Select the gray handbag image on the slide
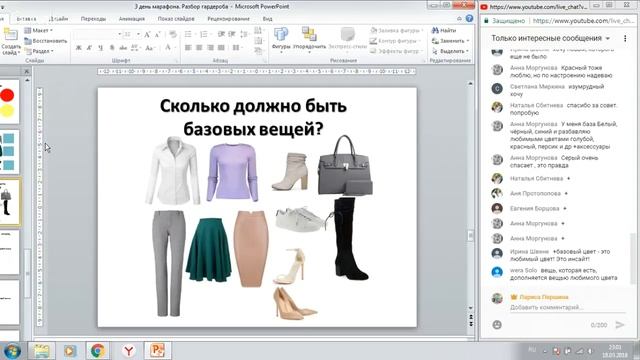The image size is (640, 360). point(345,166)
